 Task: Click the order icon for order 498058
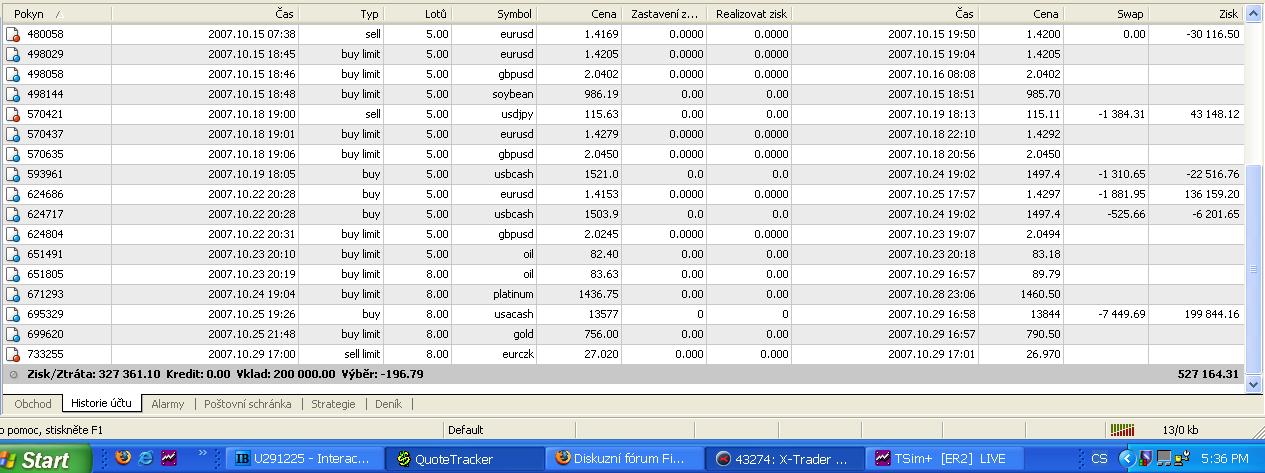pyautogui.click(x=13, y=74)
